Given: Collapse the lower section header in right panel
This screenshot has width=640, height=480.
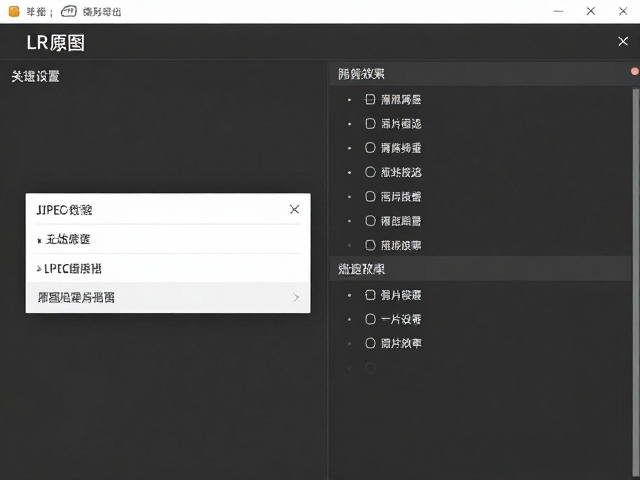Looking at the screenshot, I should point(480,269).
